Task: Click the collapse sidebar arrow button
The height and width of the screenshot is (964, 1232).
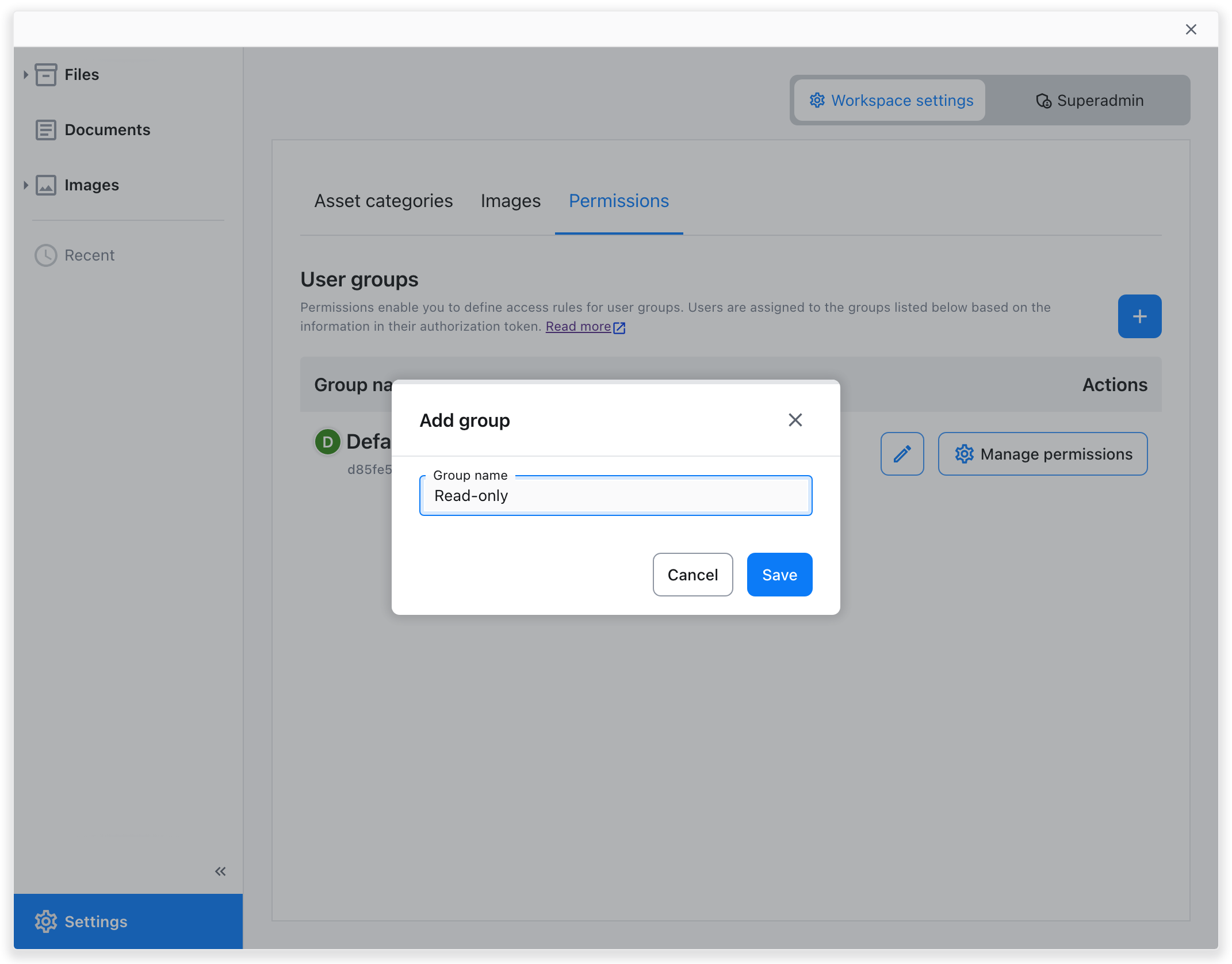Action: 220,870
